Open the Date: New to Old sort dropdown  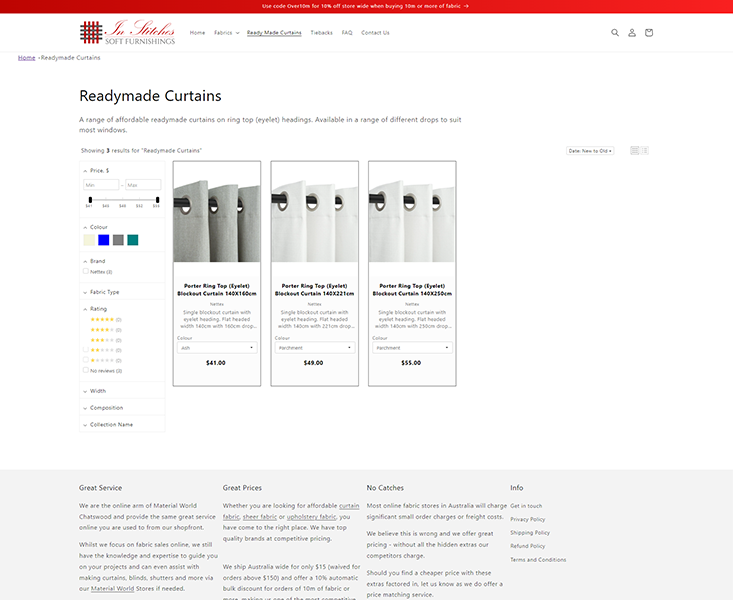[x=590, y=151]
